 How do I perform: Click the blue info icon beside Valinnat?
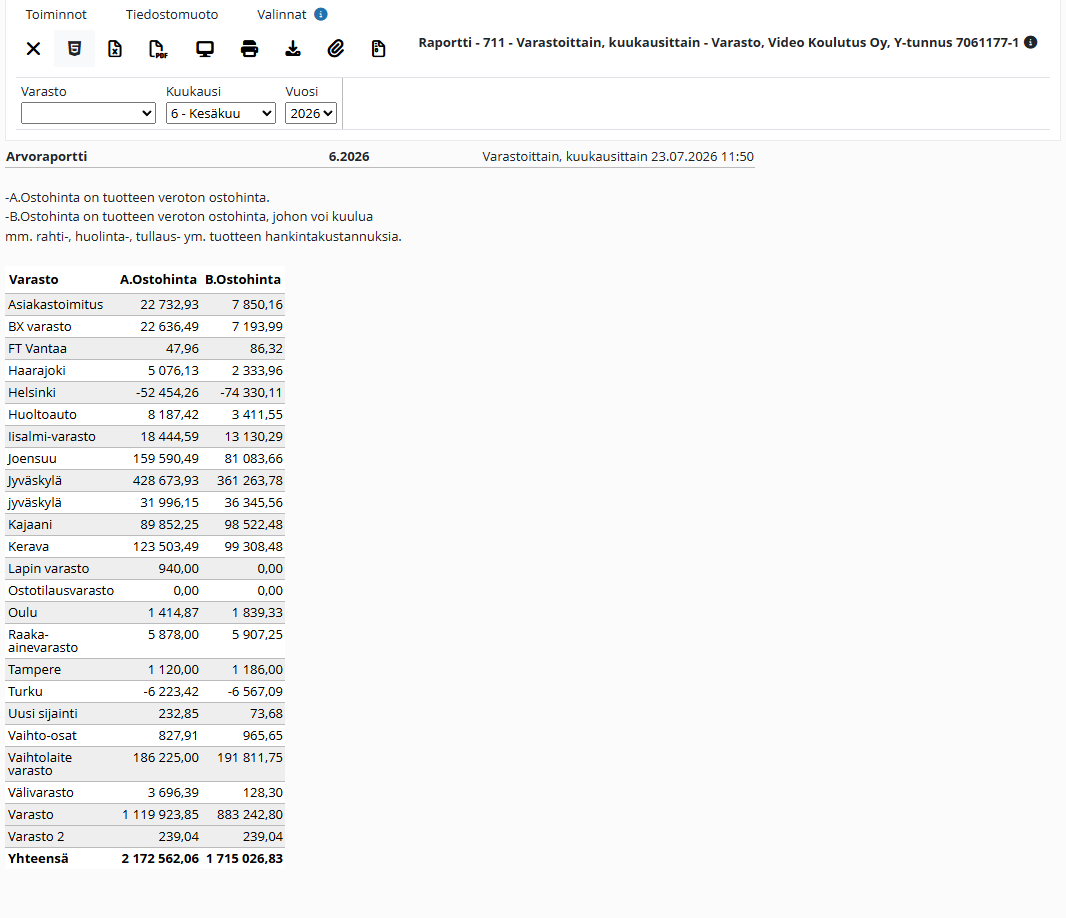click(321, 14)
